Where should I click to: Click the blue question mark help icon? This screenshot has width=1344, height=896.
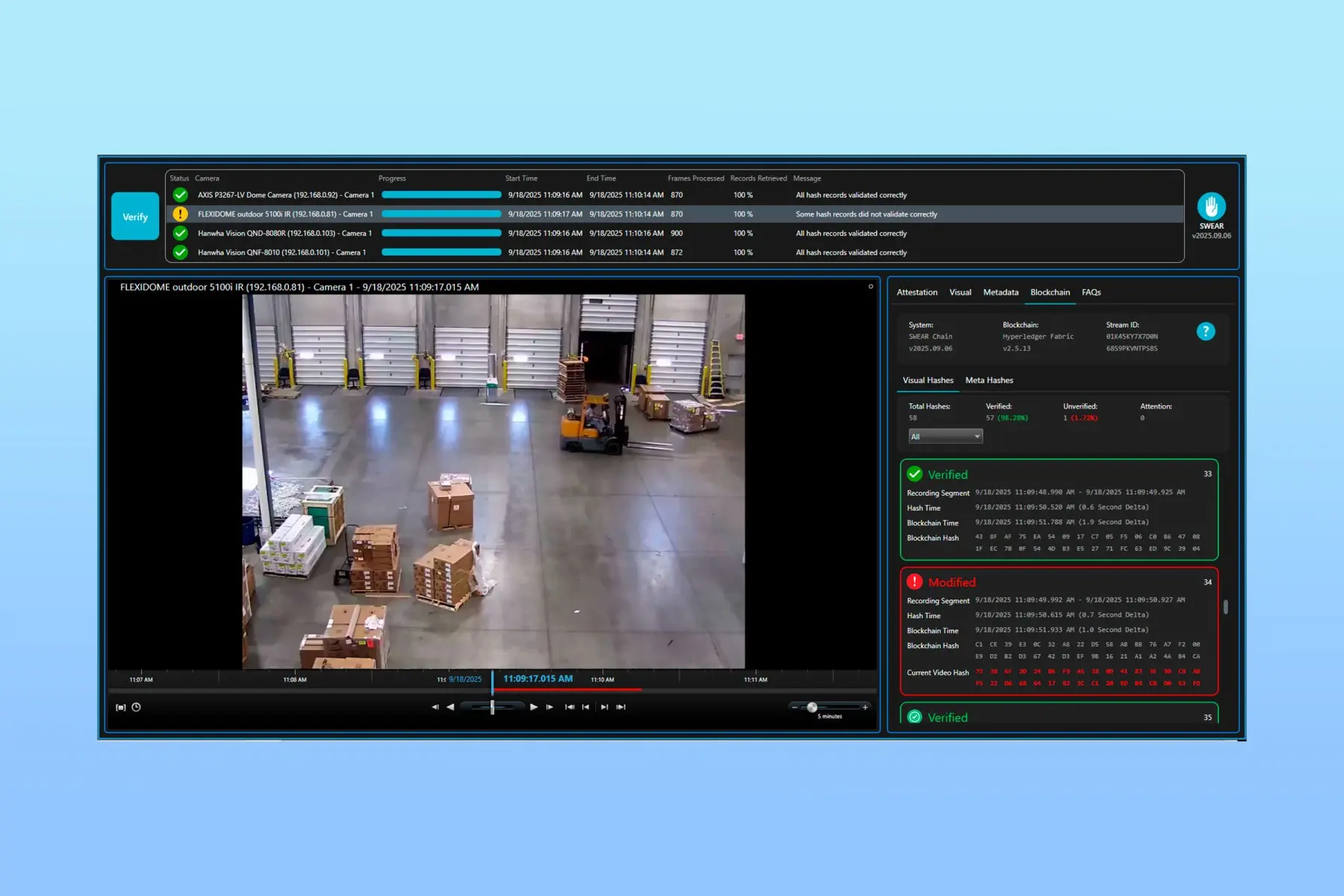1206,332
